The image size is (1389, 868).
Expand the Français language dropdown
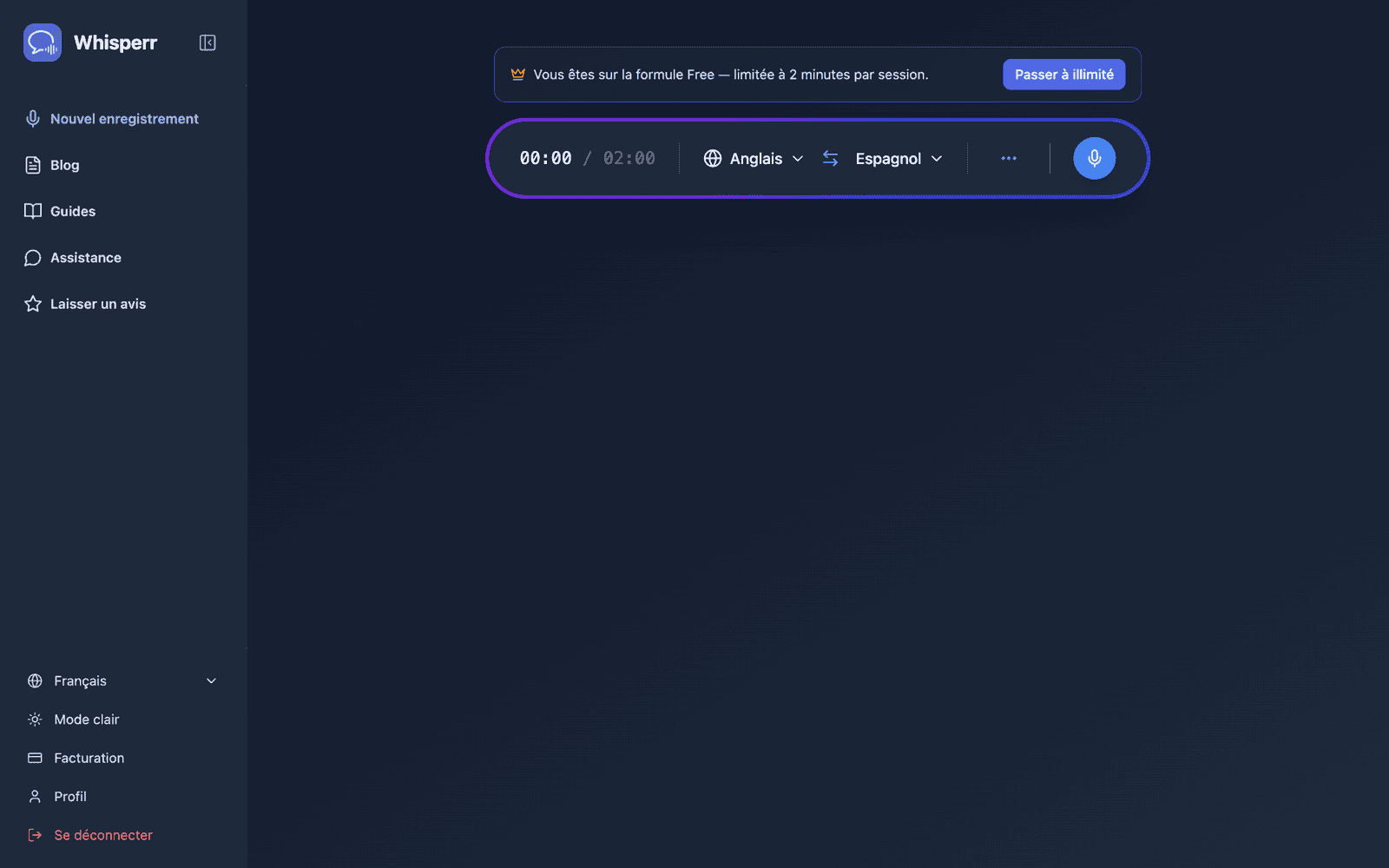coord(122,681)
